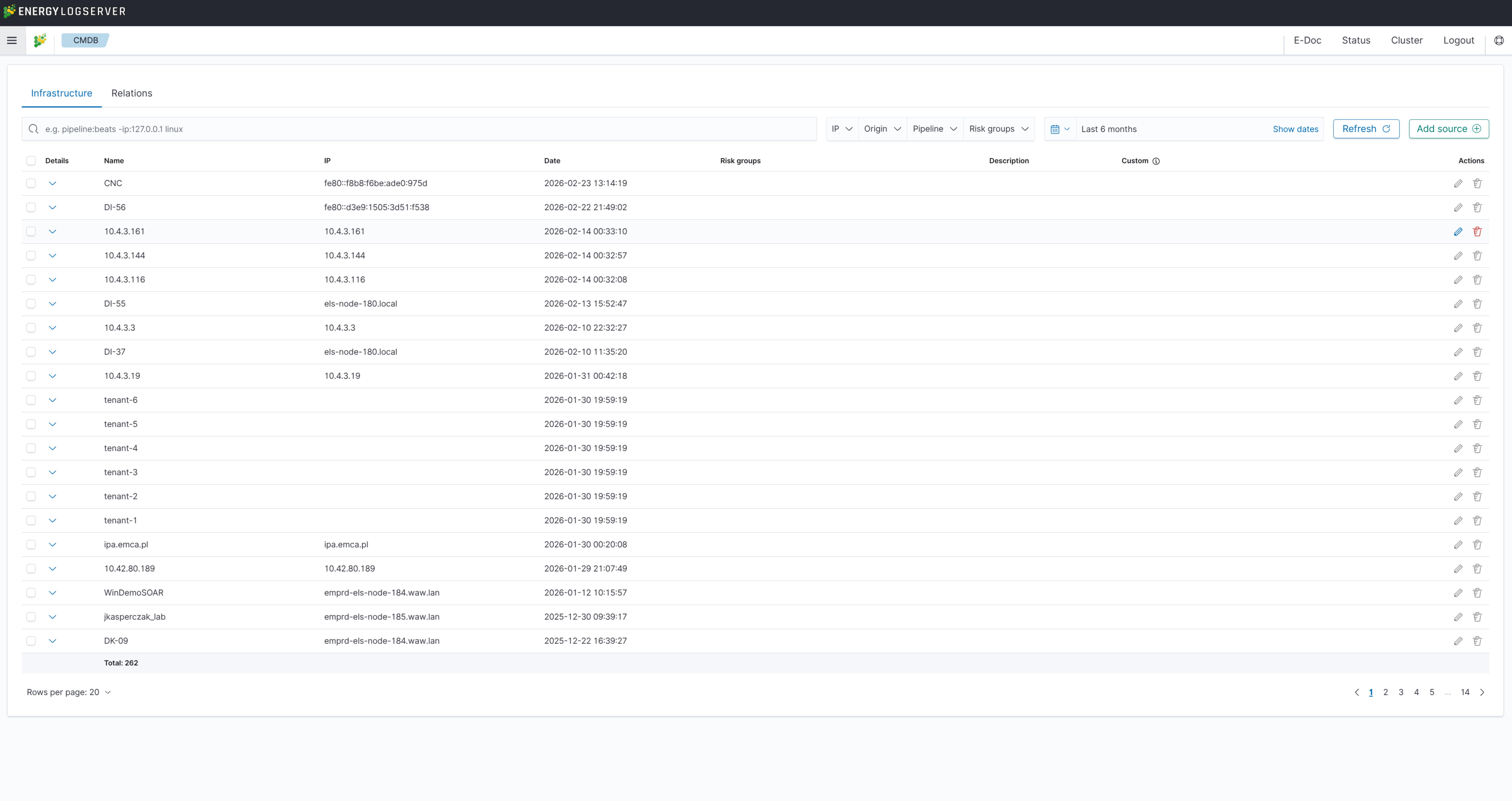
Task: Select the checkbox for DI-56 row
Action: click(x=31, y=207)
